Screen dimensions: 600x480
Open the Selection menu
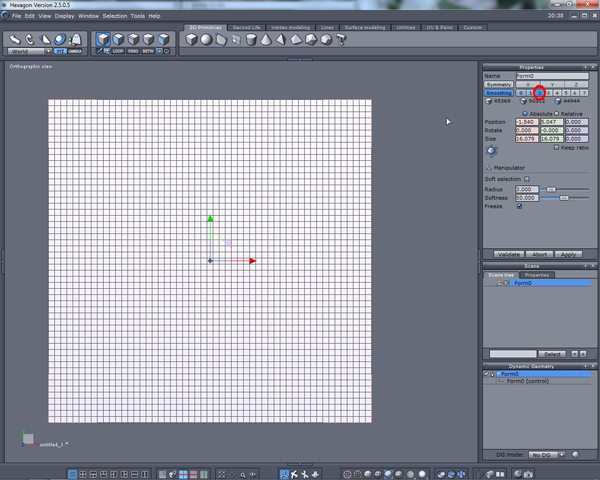[x=114, y=16]
